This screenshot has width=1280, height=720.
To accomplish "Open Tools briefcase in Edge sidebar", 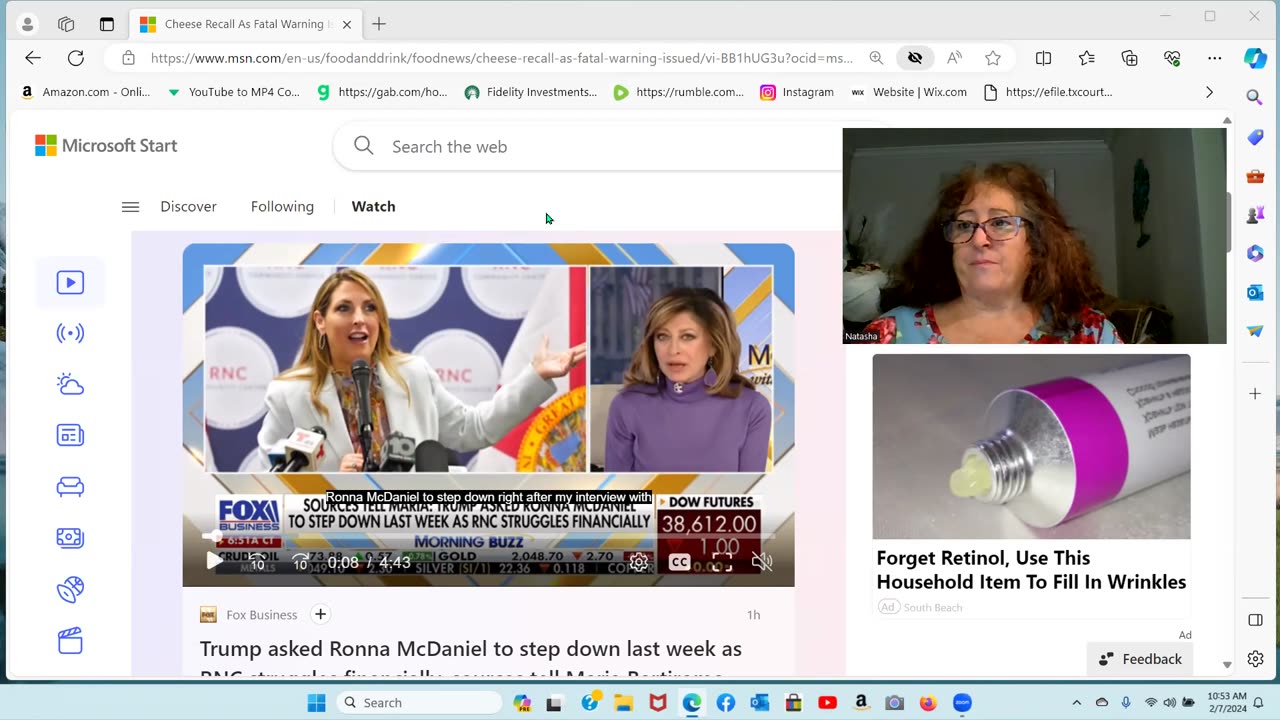I will tap(1255, 177).
